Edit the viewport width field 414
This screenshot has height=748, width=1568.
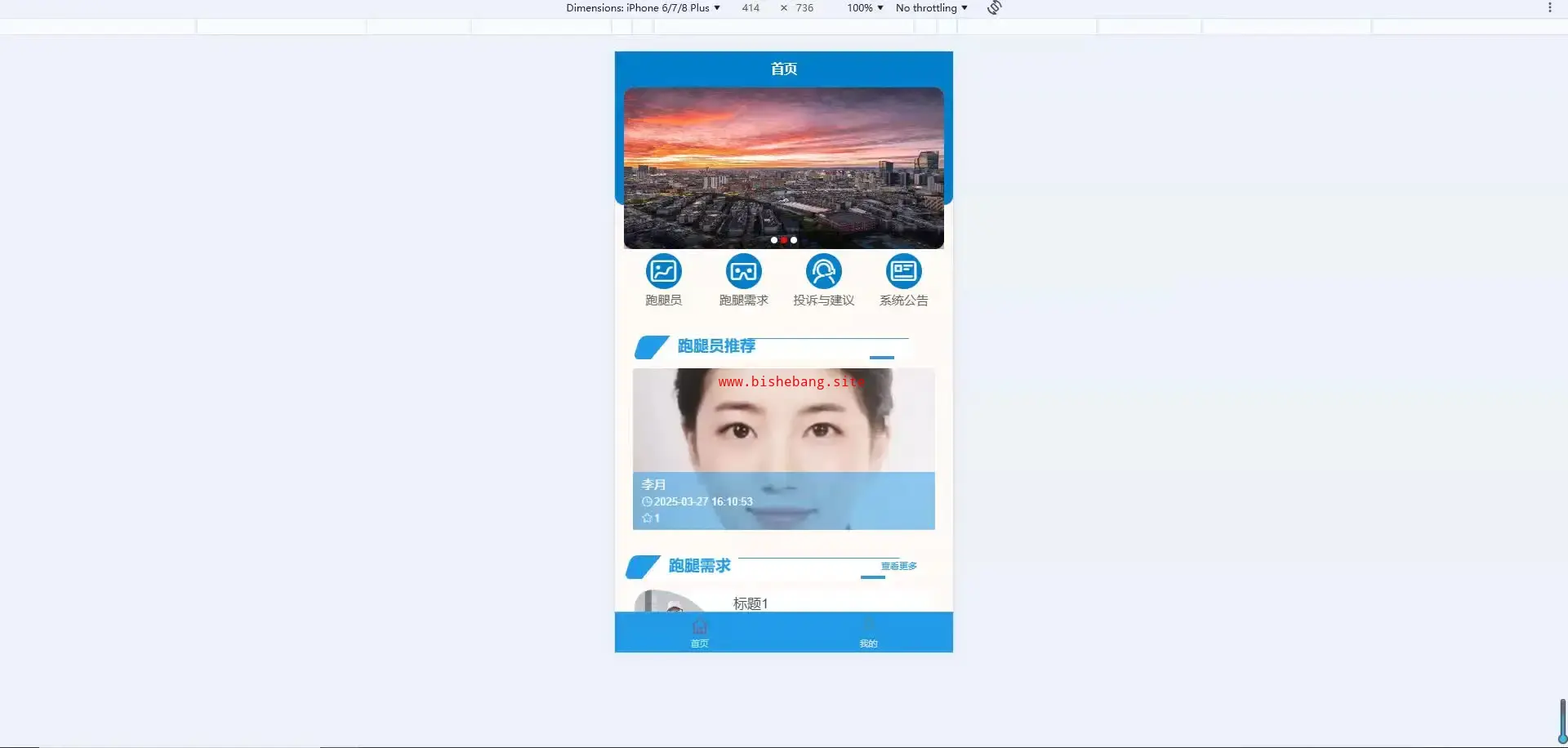click(x=751, y=8)
